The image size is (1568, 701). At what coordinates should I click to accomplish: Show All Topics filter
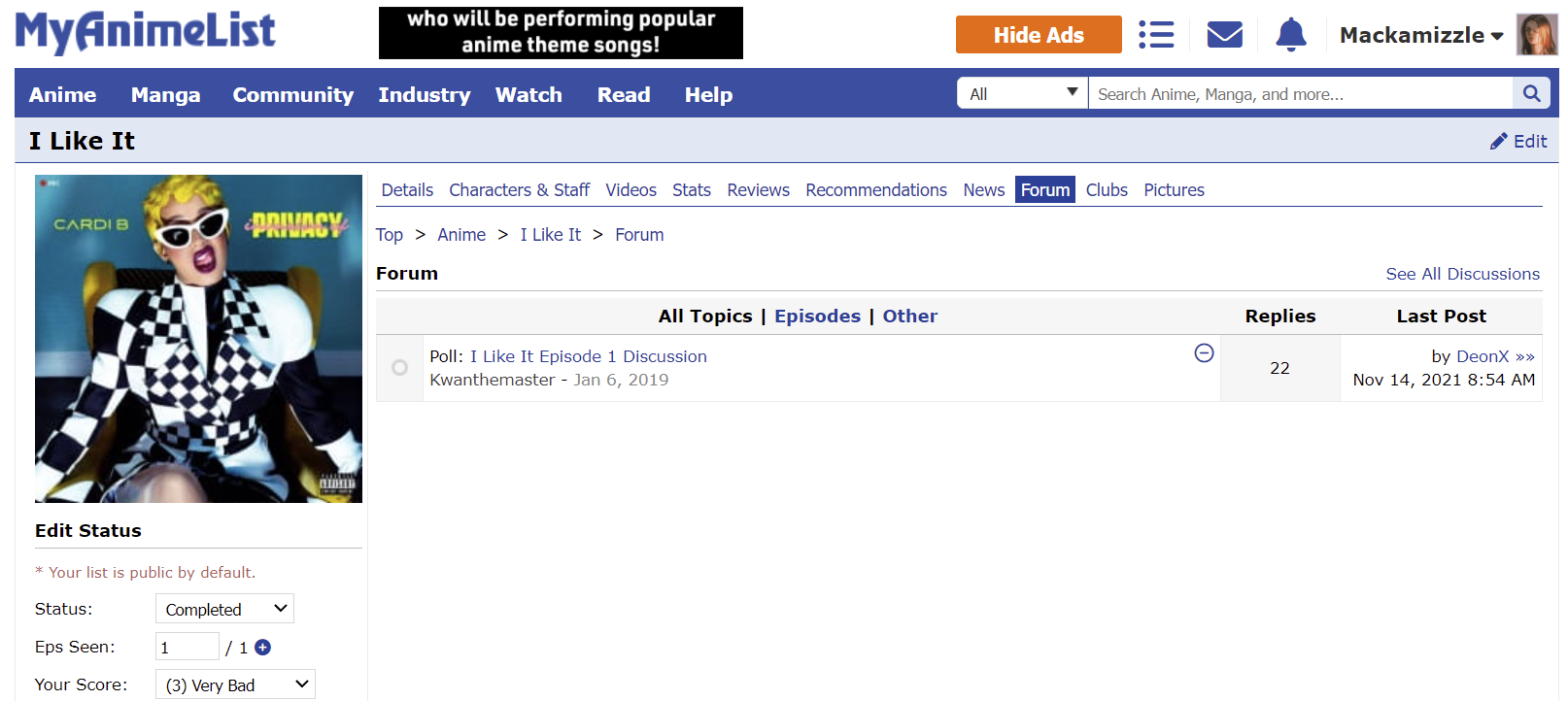tap(705, 316)
